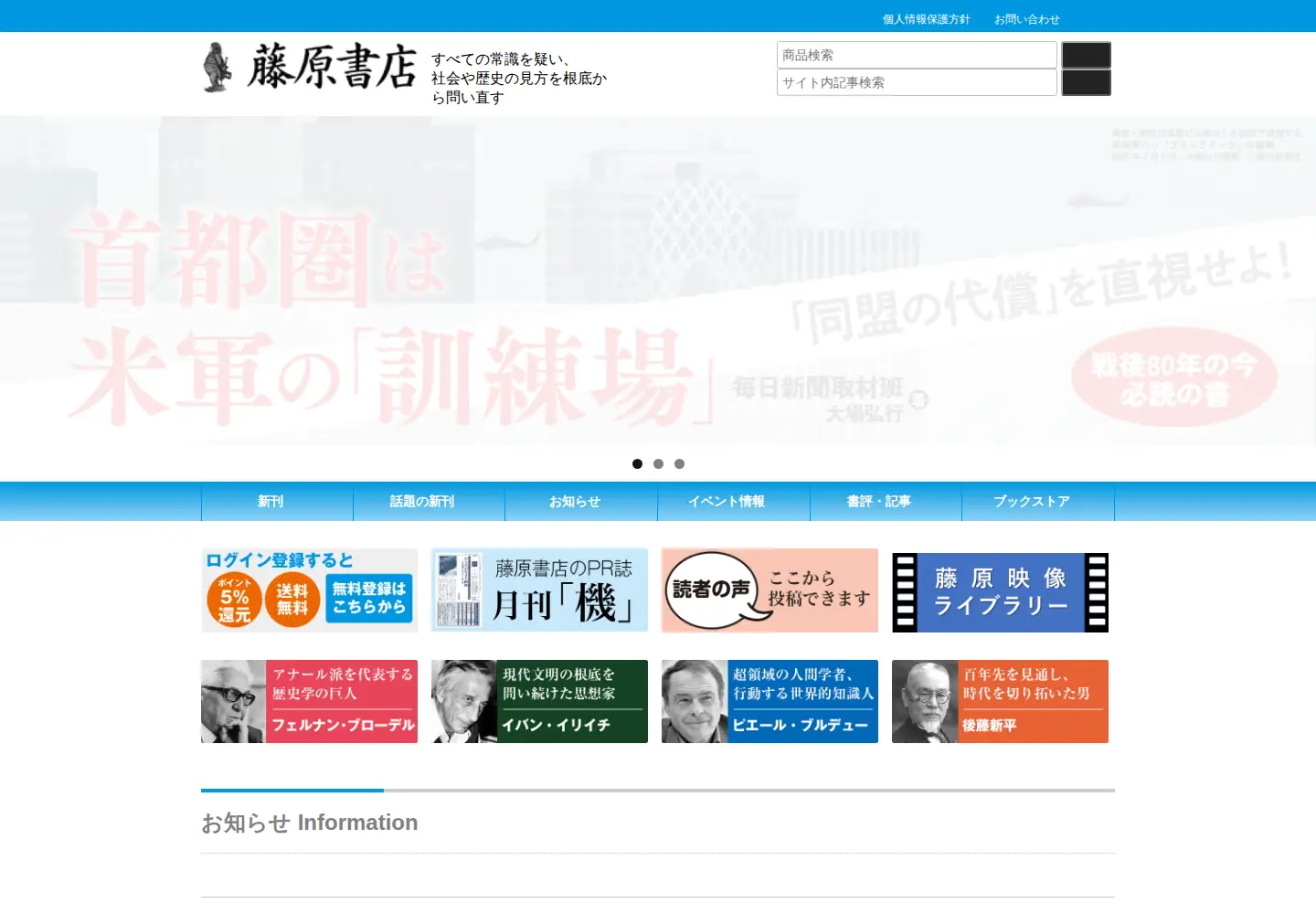Open the お問い合わせ link
Image resolution: width=1316 pixels, height=914 pixels.
pos(1026,19)
